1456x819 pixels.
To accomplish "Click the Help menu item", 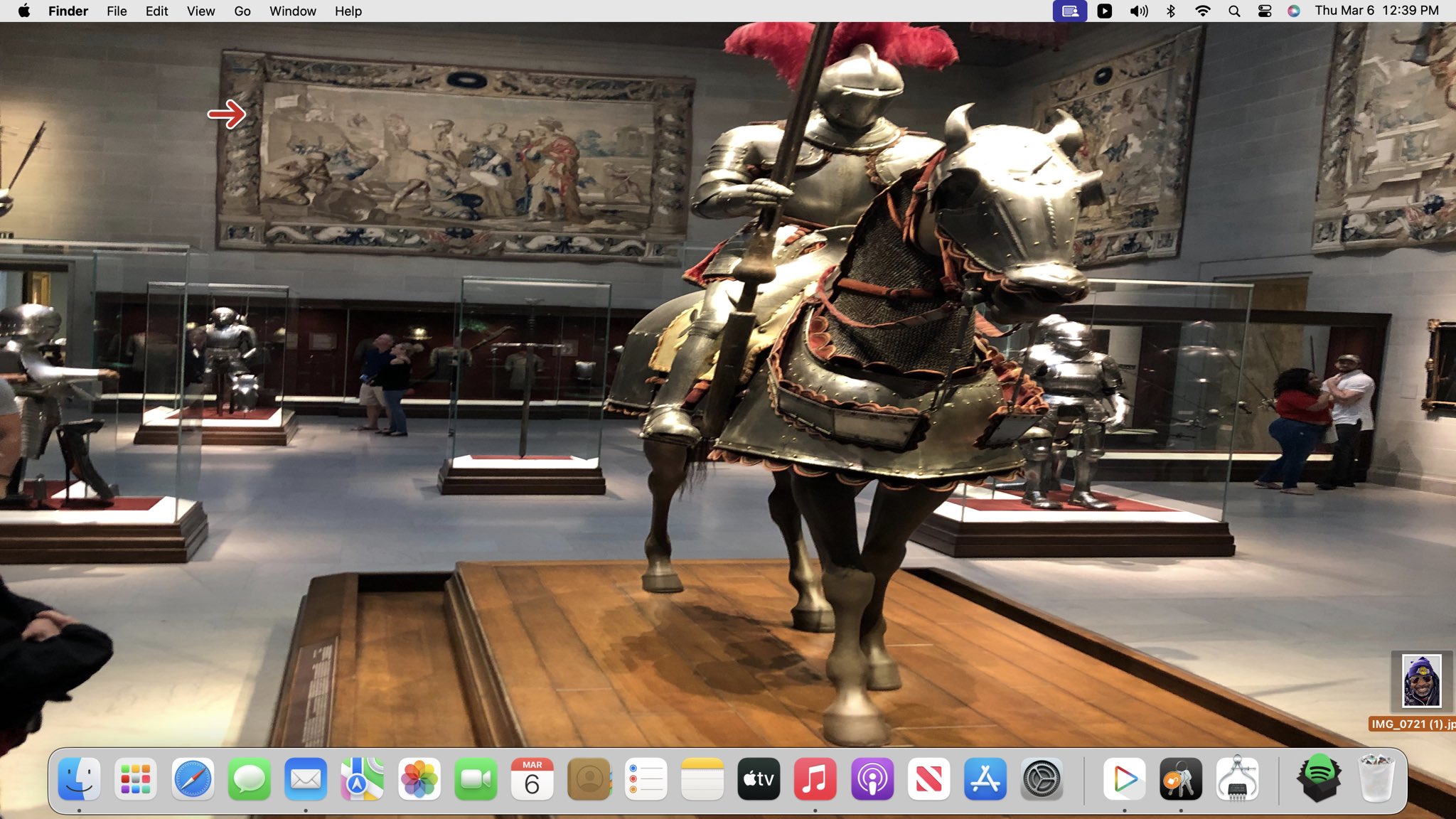I will [x=348, y=11].
